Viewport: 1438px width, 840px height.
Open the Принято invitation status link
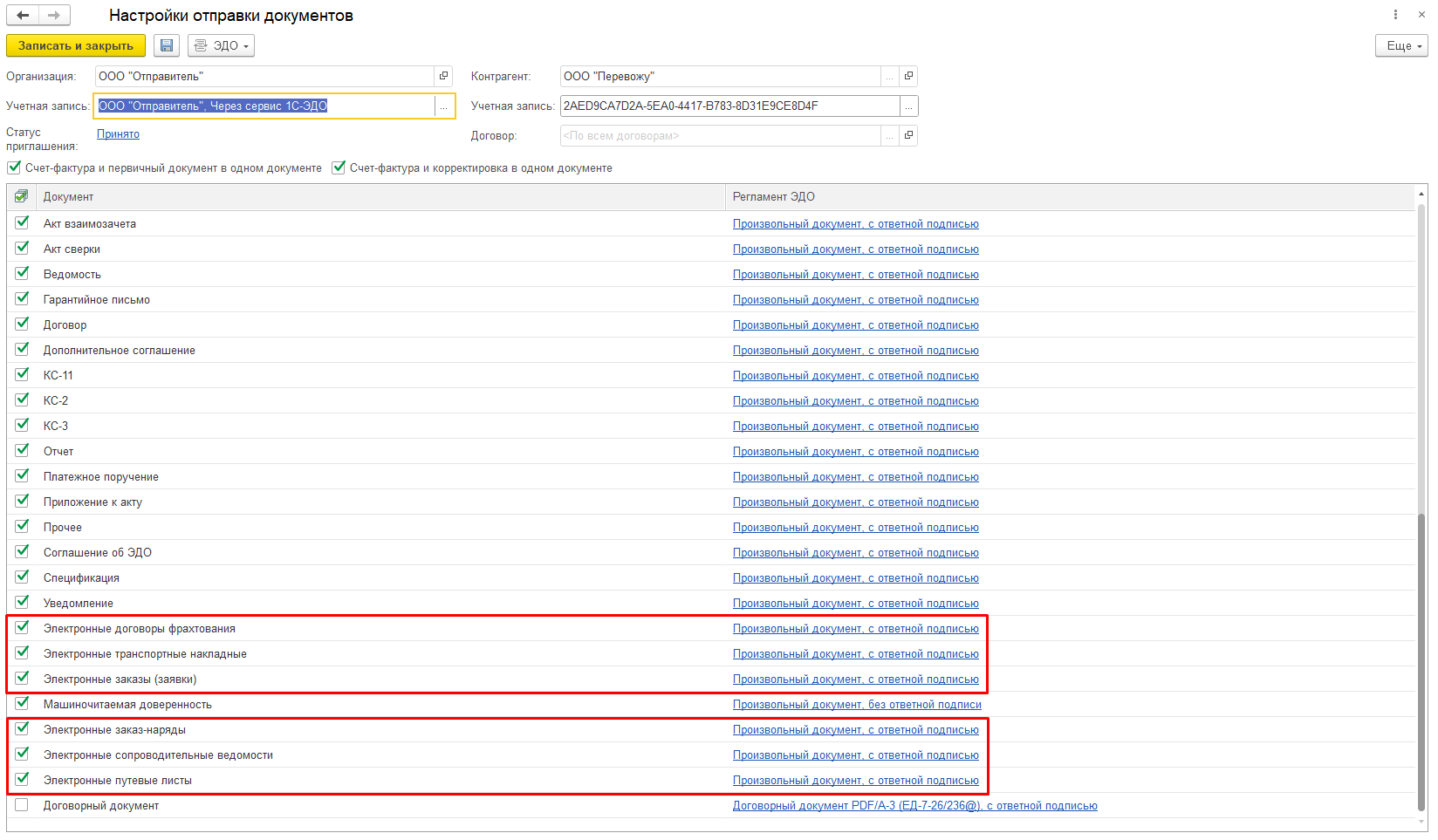[x=118, y=133]
